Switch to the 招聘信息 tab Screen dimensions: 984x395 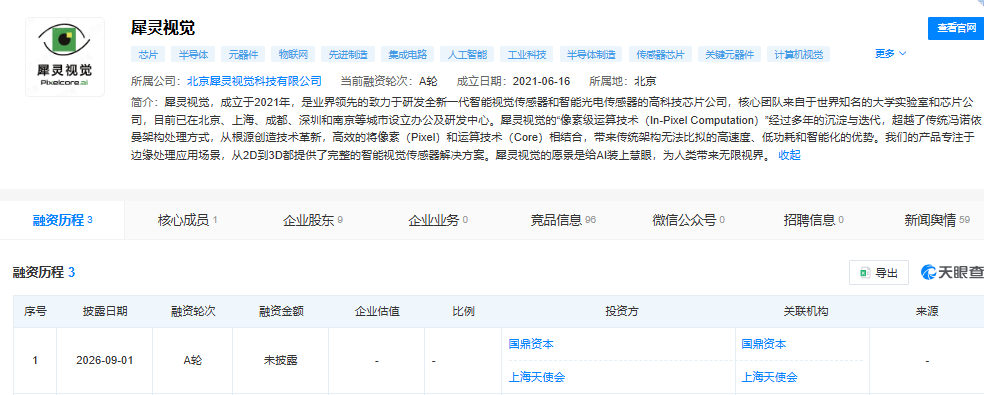click(x=813, y=220)
